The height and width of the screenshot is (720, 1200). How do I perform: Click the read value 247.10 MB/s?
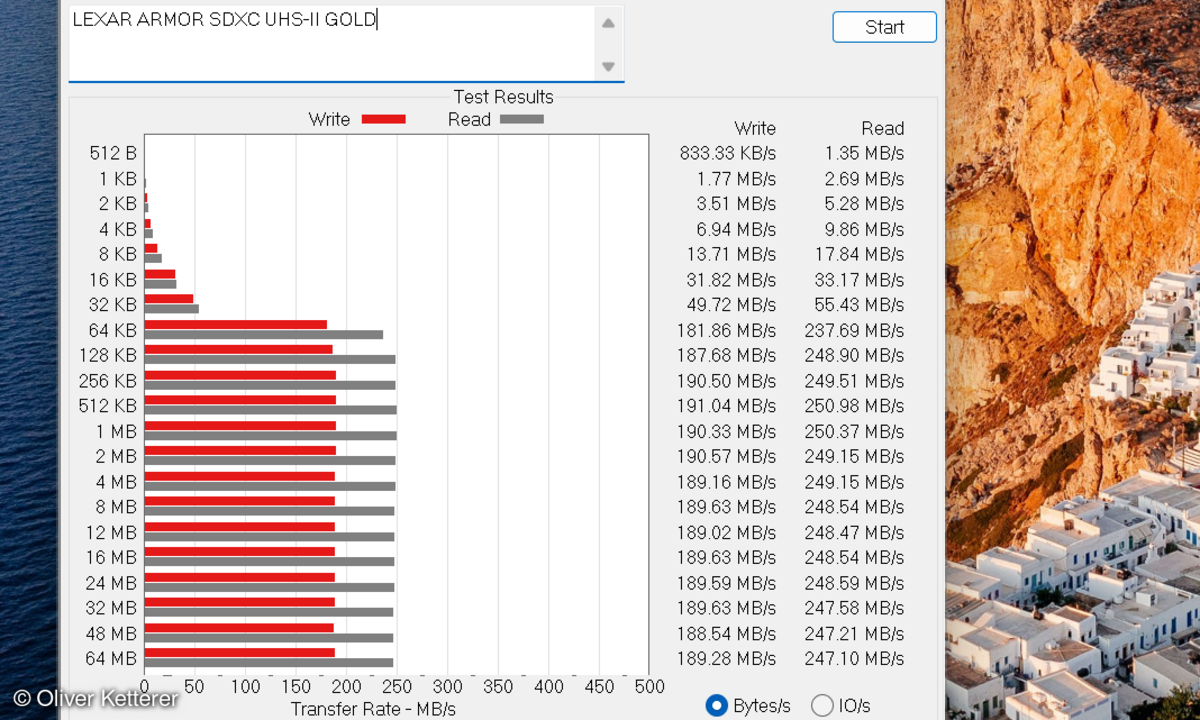pyautogui.click(x=855, y=658)
